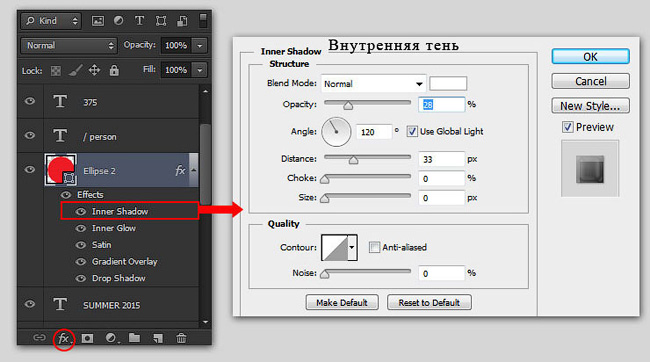
Task: Open the layer blend mode Normal dropdown
Action: (68, 45)
